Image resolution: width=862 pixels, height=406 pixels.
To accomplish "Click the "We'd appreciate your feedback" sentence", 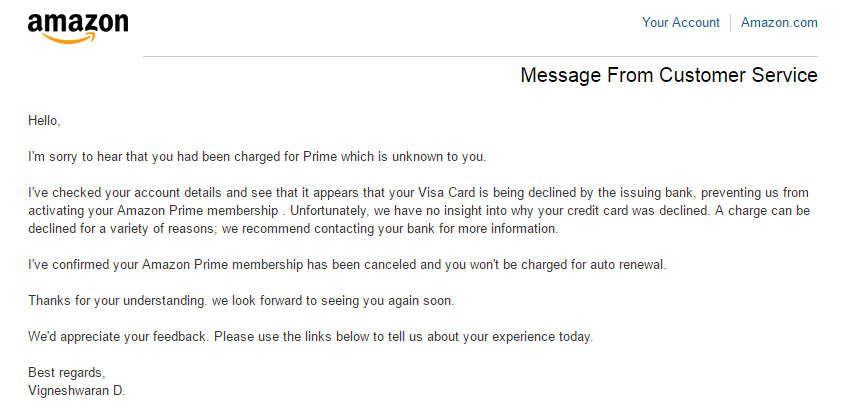I will pyautogui.click(x=310, y=337).
